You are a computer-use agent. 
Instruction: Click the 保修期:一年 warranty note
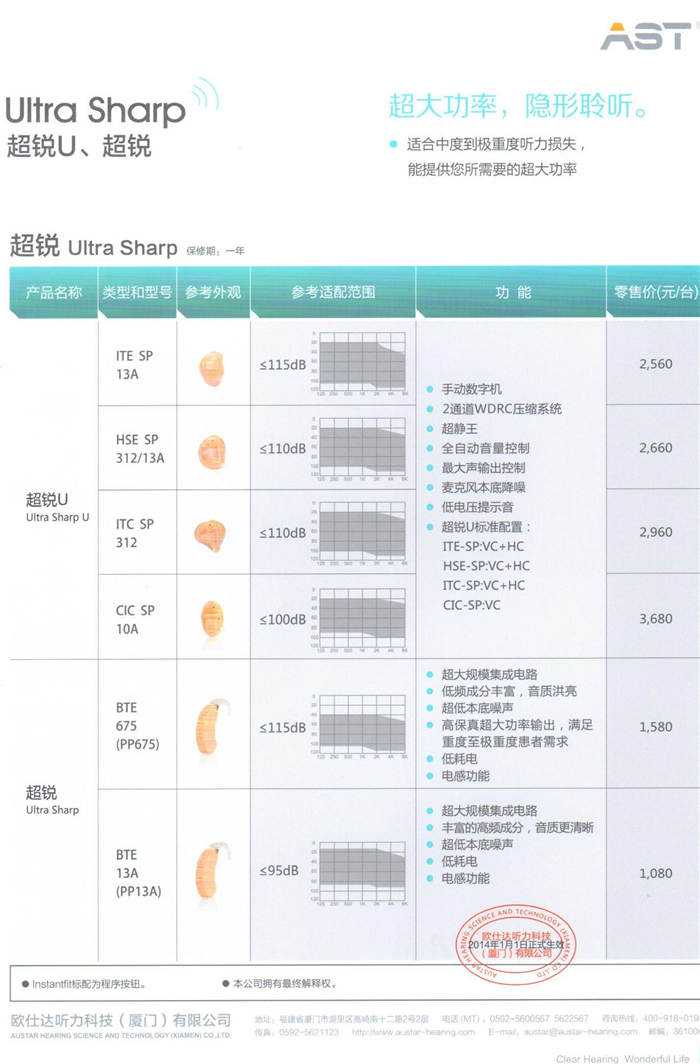click(216, 250)
